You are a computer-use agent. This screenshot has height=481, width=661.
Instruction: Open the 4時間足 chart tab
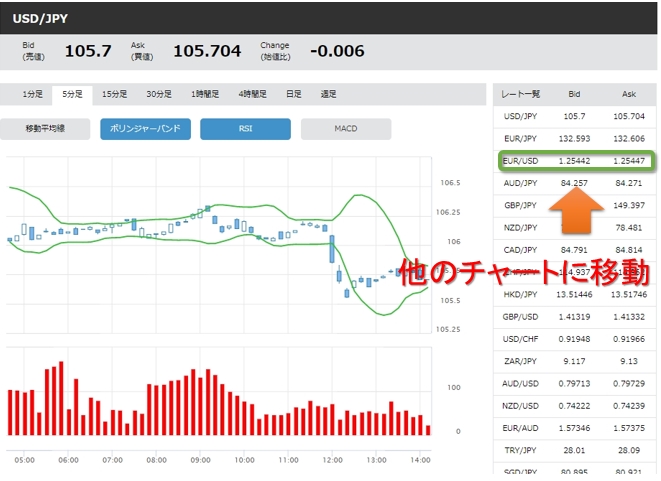pyautogui.click(x=252, y=94)
